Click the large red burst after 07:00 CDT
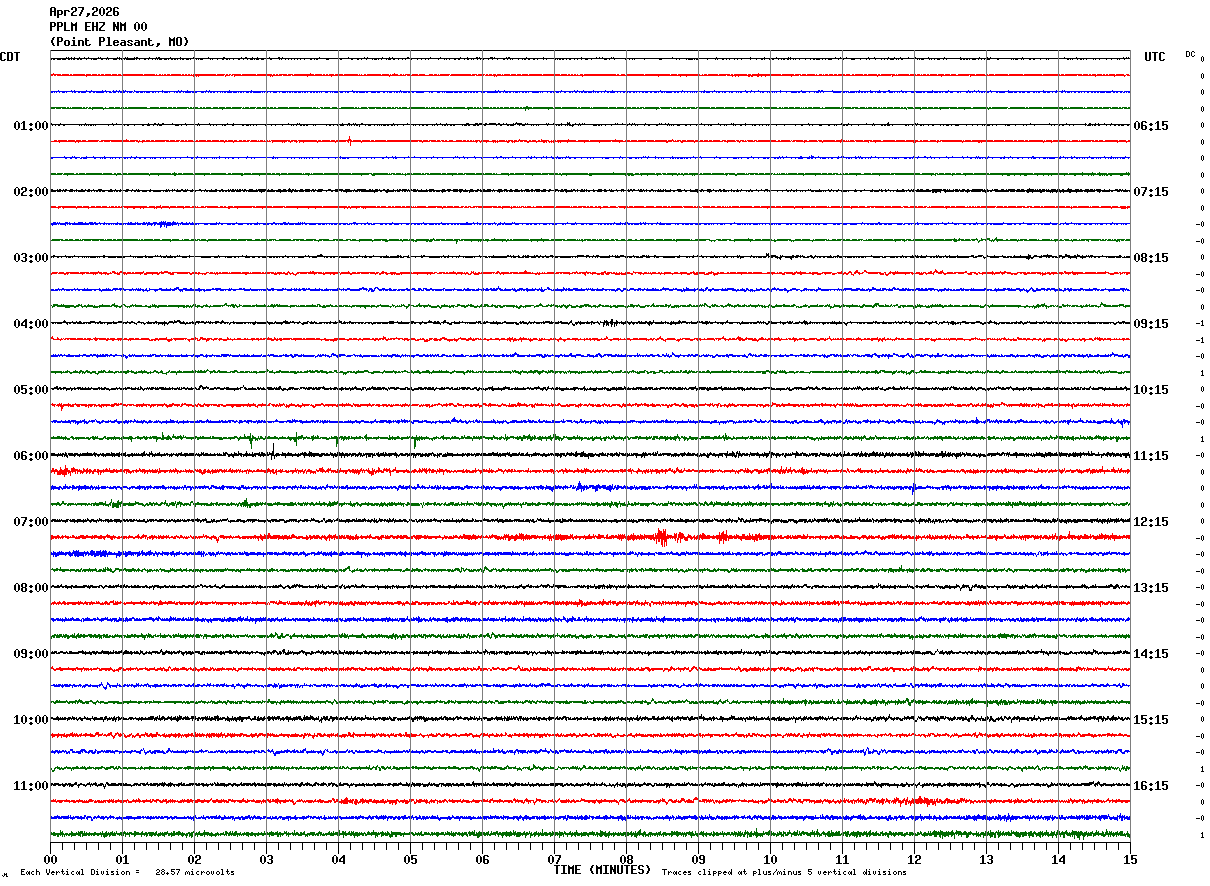The height and width of the screenshot is (886, 1210). point(662,537)
